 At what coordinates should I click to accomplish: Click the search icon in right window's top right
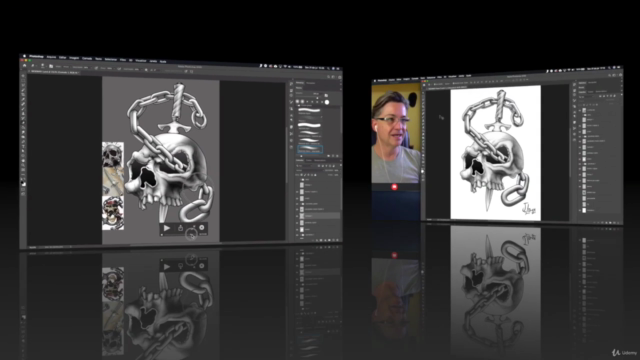click(609, 75)
